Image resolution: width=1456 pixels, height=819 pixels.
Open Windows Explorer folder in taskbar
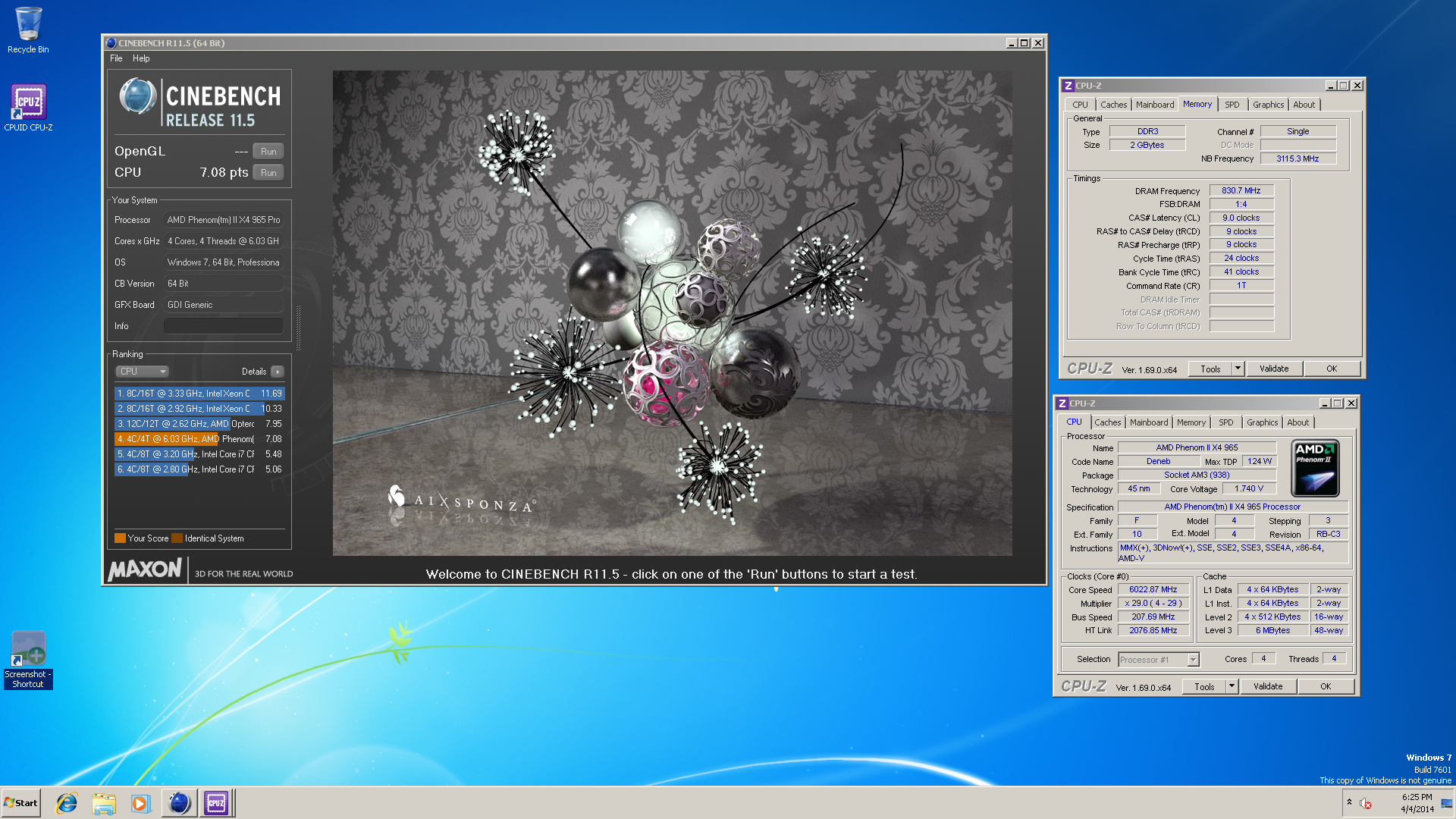[104, 803]
